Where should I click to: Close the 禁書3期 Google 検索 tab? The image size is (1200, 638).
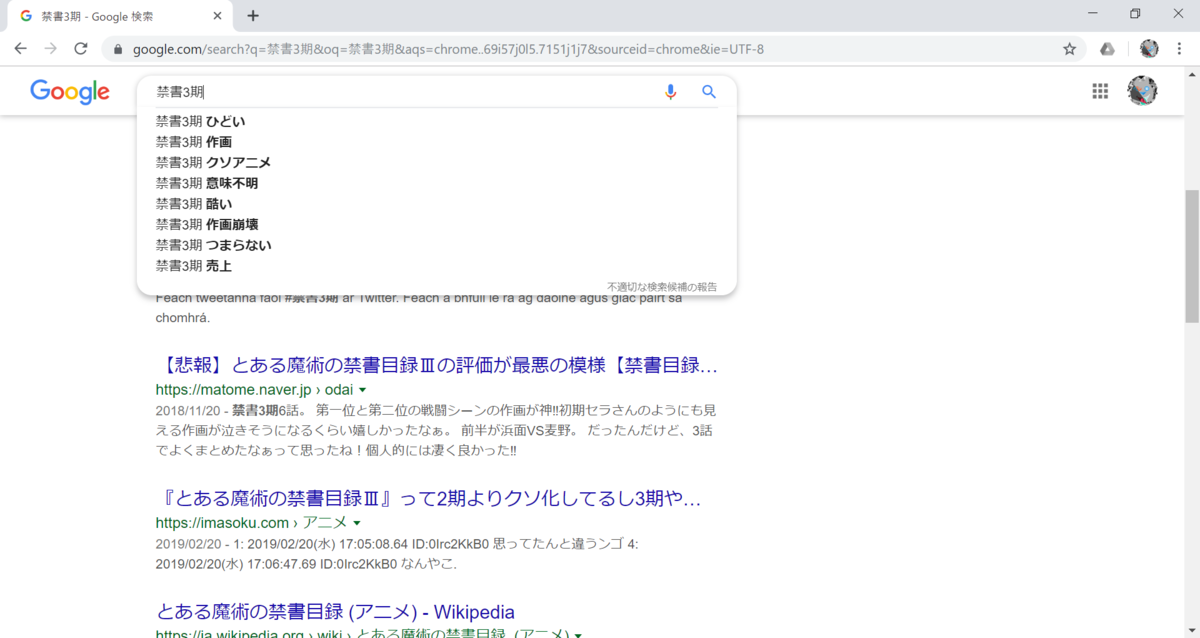pyautogui.click(x=217, y=17)
